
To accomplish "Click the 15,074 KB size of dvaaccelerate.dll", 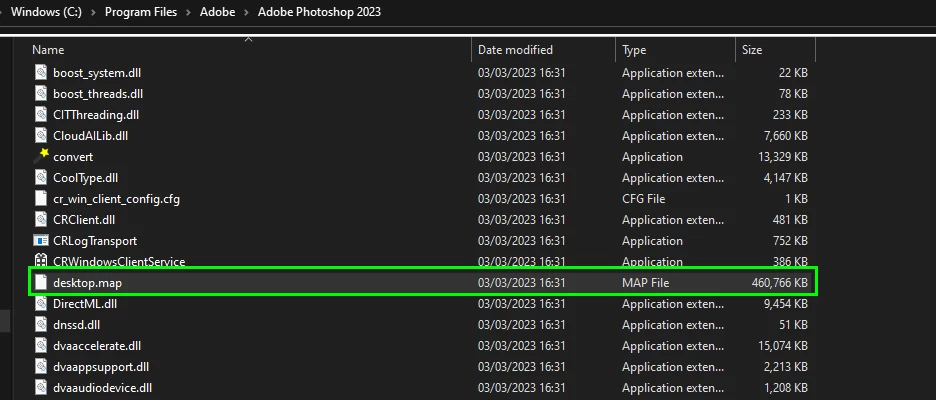I will [x=783, y=346].
